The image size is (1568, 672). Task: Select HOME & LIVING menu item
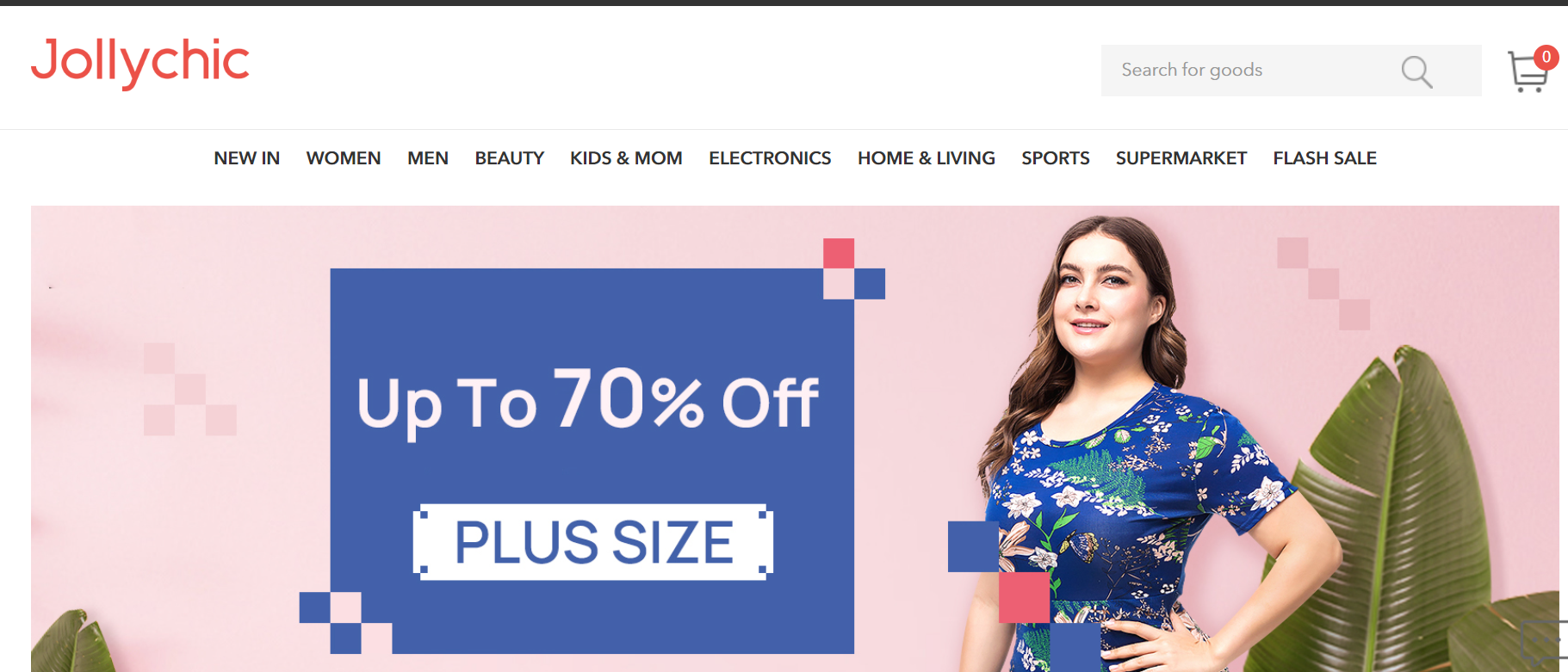click(x=927, y=158)
